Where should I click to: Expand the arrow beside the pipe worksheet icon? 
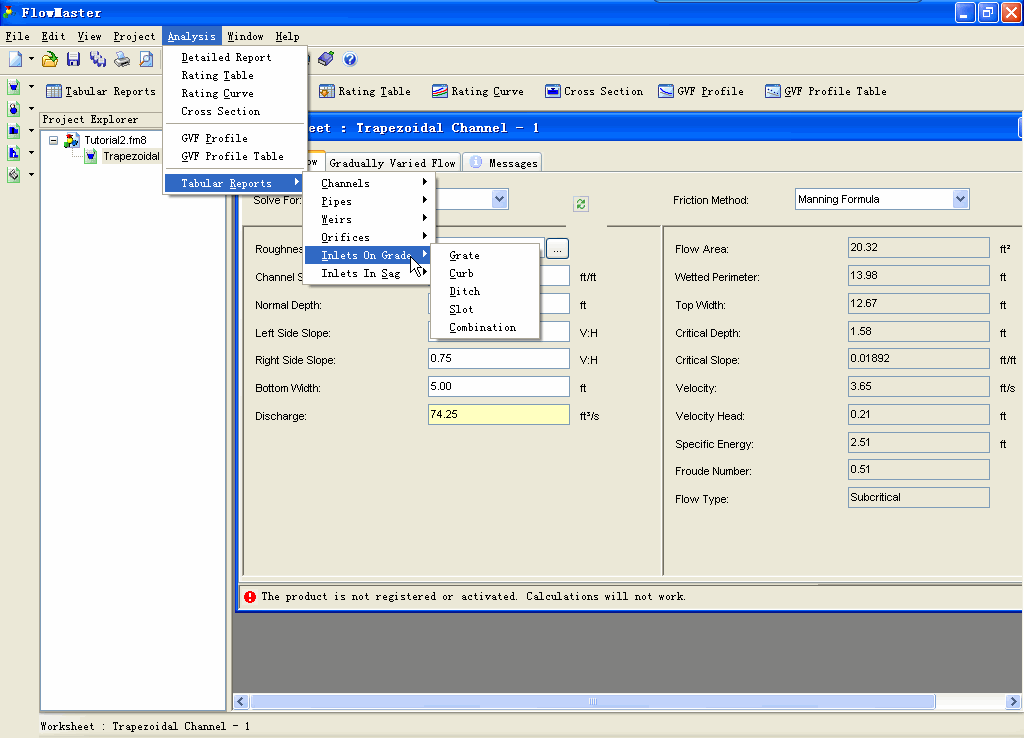coord(31,108)
